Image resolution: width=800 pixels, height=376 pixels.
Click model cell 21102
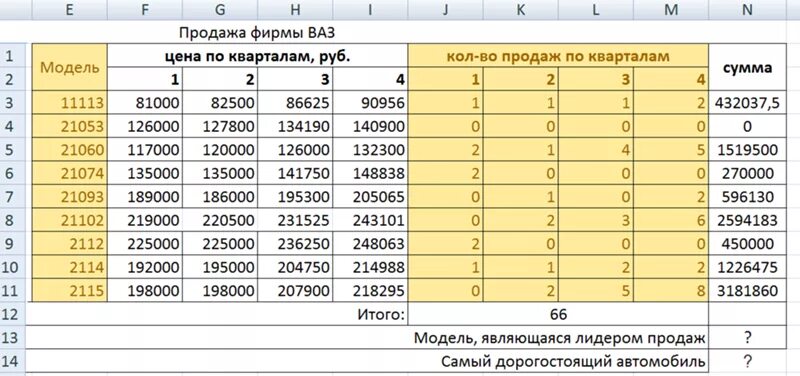coord(69,220)
